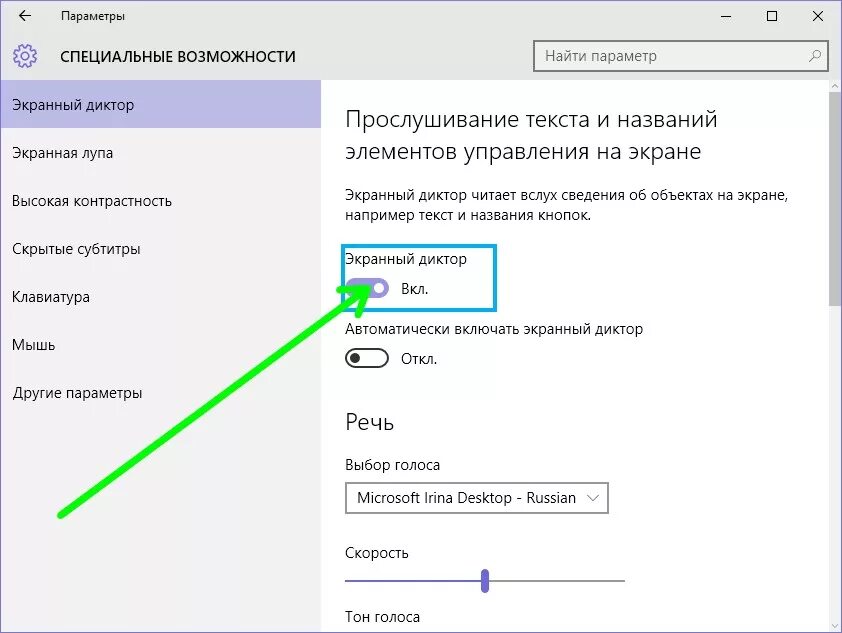Open 'Экранная лупа' section
The image size is (842, 633).
[x=161, y=153]
